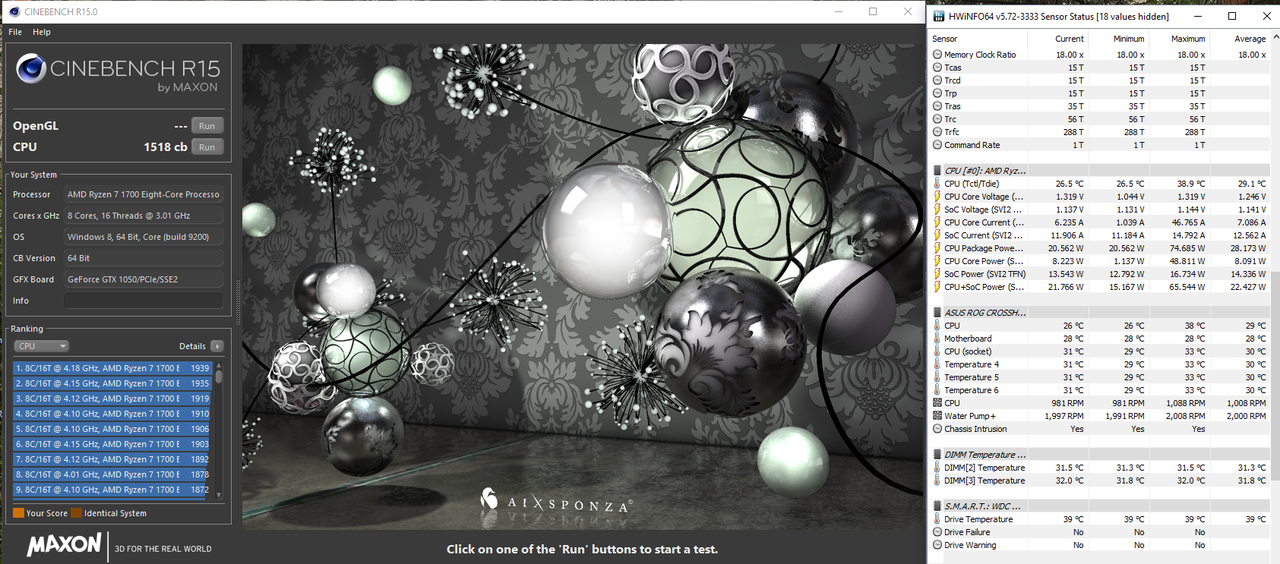Click the Tcas row clock icon
The width and height of the screenshot is (1280, 564).
coord(937,68)
